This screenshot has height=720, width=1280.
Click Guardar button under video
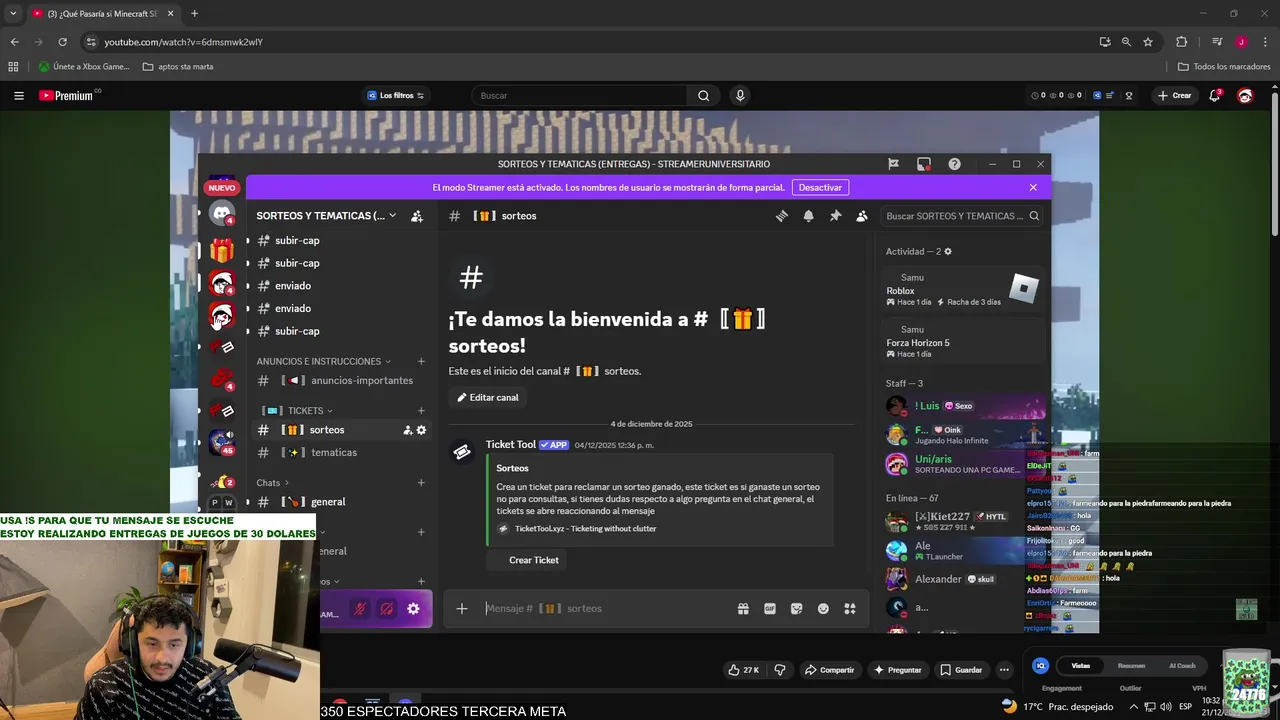[960, 670]
